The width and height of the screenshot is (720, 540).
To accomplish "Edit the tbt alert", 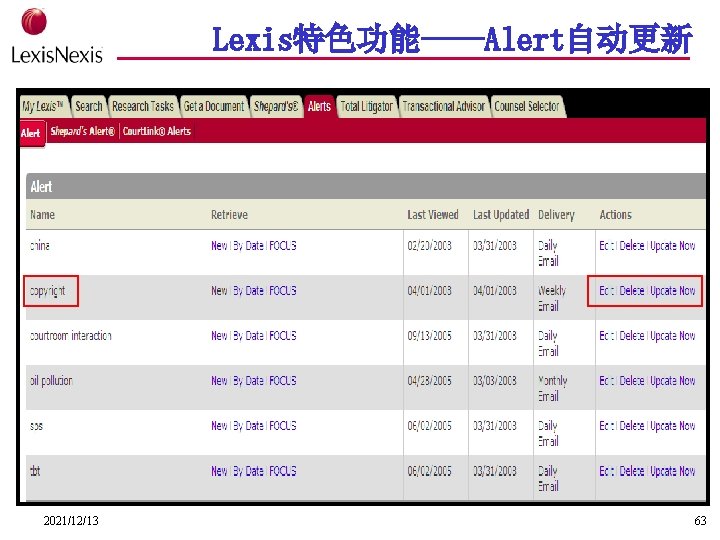I will coord(606,471).
